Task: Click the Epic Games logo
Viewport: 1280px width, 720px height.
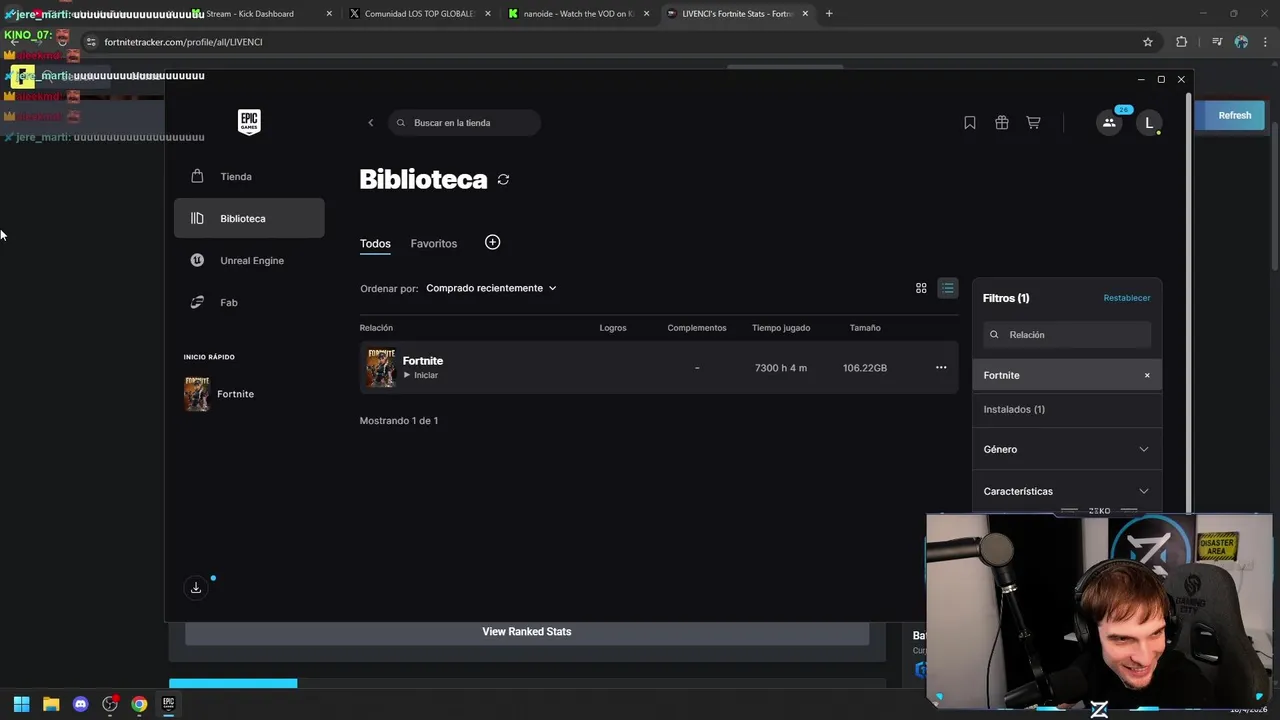Action: point(249,122)
